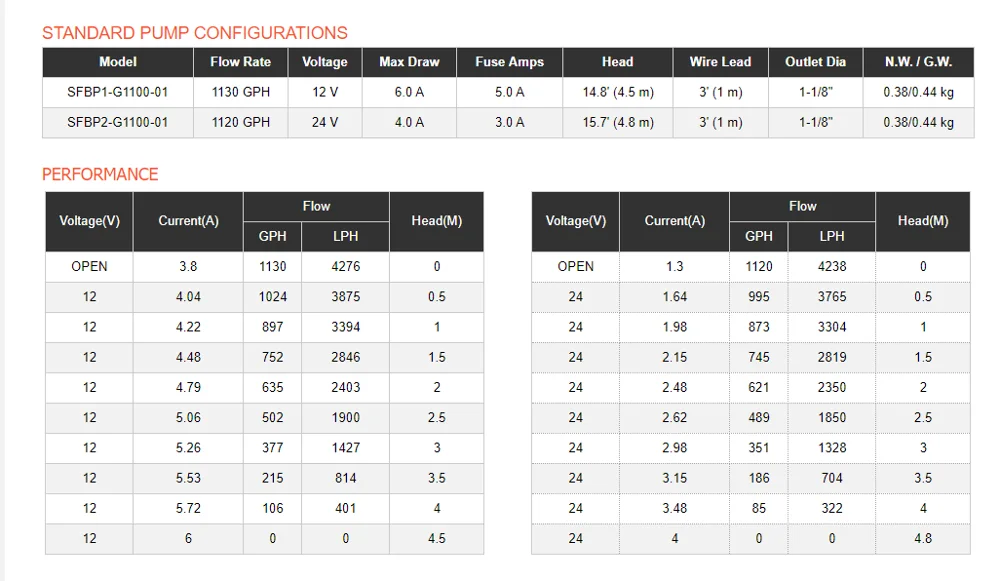
Task: Click the 4276 LPH value cell
Action: coord(346,267)
